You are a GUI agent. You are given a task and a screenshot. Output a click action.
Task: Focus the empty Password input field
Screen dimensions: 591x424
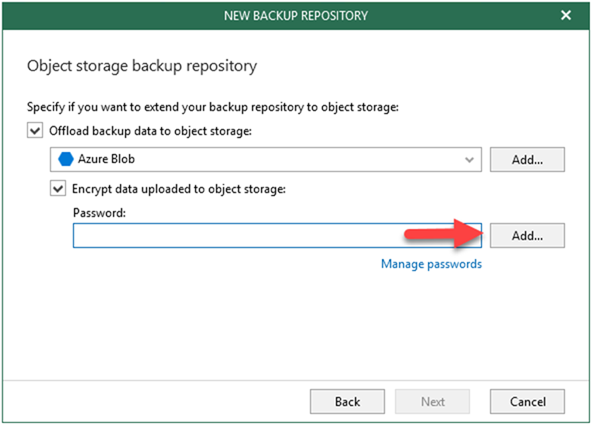(277, 236)
